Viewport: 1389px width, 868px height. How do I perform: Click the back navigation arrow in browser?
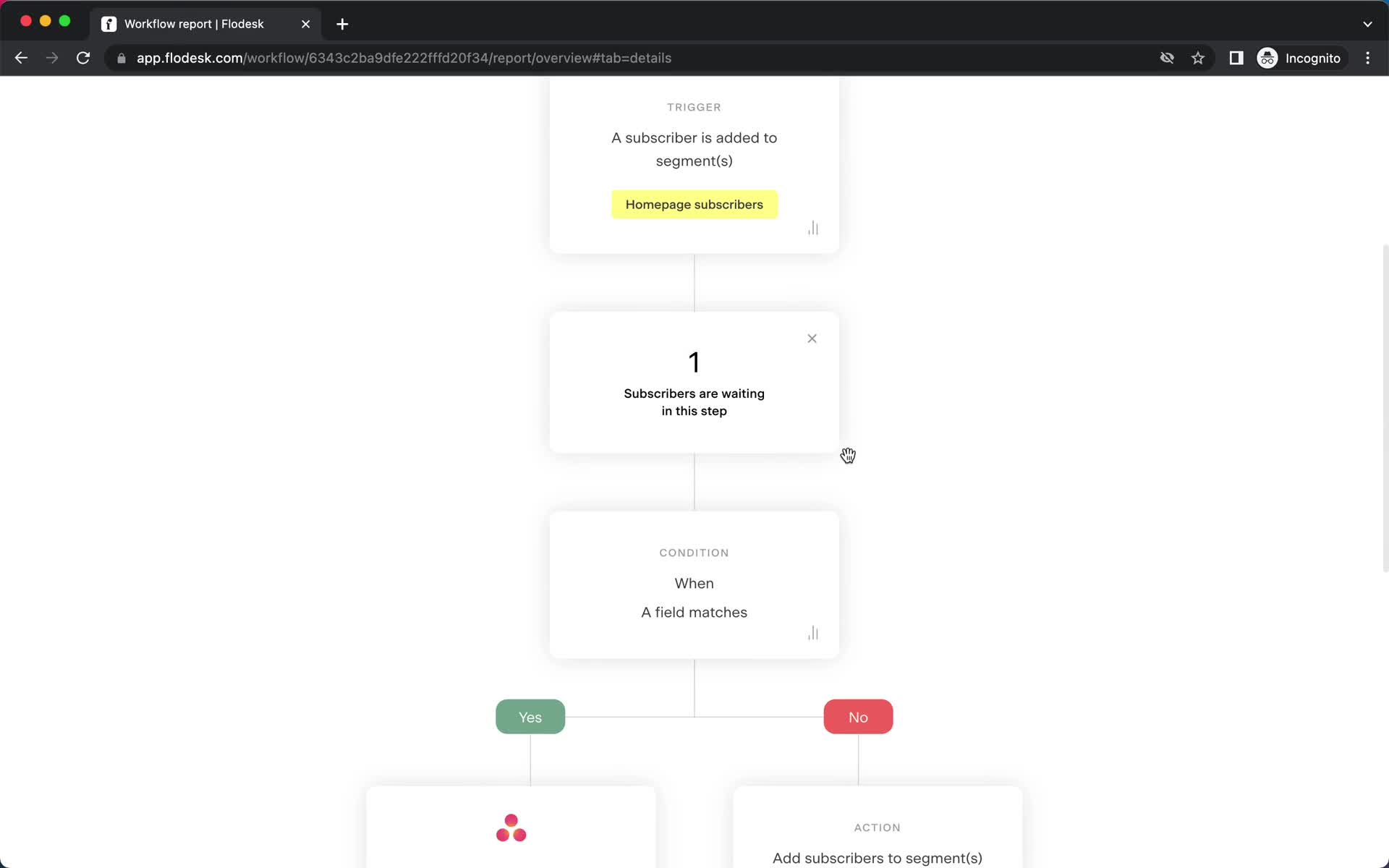click(22, 57)
